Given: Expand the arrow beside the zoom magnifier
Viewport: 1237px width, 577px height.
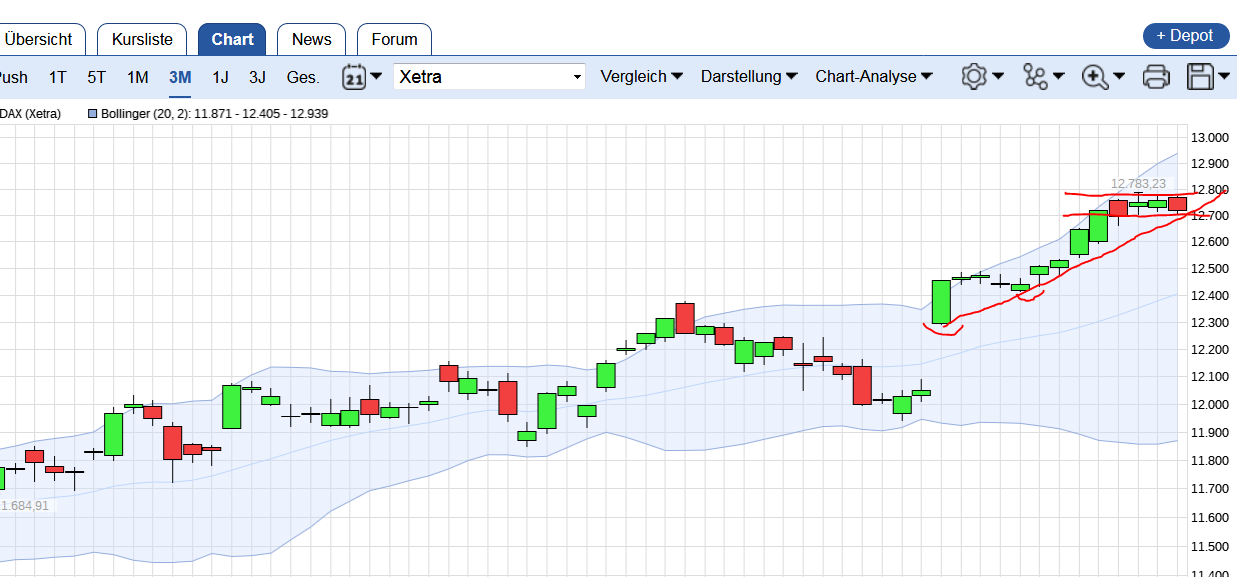Looking at the screenshot, I should point(1119,77).
